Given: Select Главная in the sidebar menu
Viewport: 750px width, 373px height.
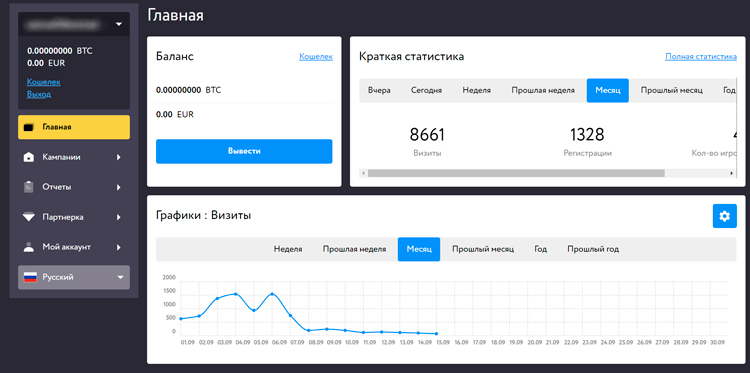Looking at the screenshot, I should coord(74,127).
